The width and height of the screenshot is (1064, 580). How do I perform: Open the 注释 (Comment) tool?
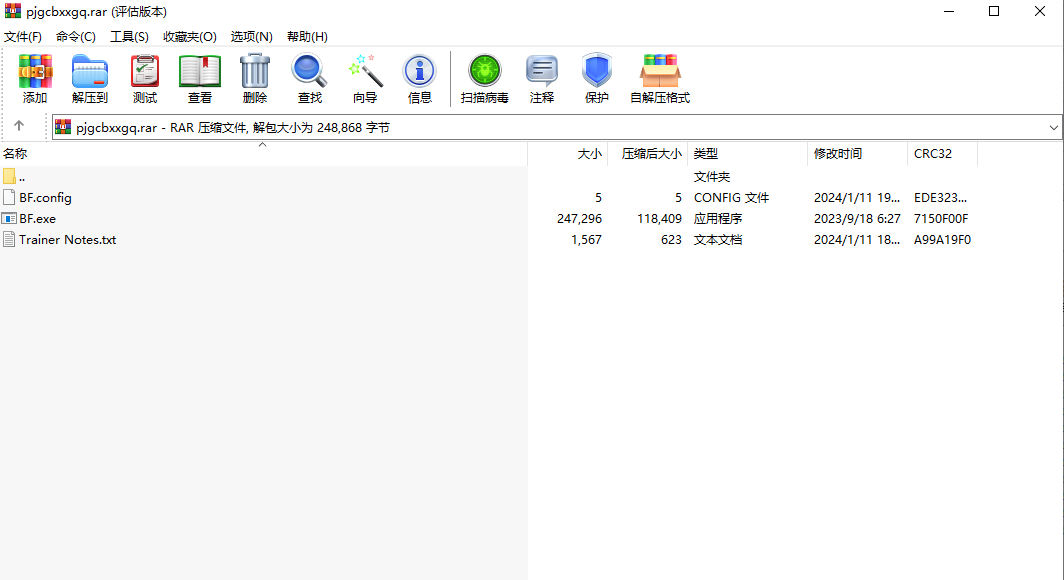point(542,78)
